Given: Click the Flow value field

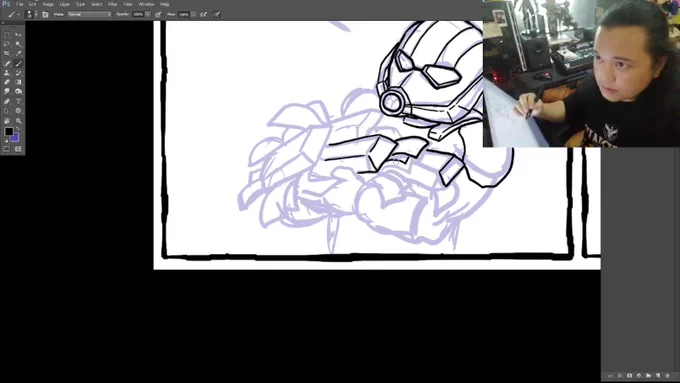Looking at the screenshot, I should (x=184, y=14).
